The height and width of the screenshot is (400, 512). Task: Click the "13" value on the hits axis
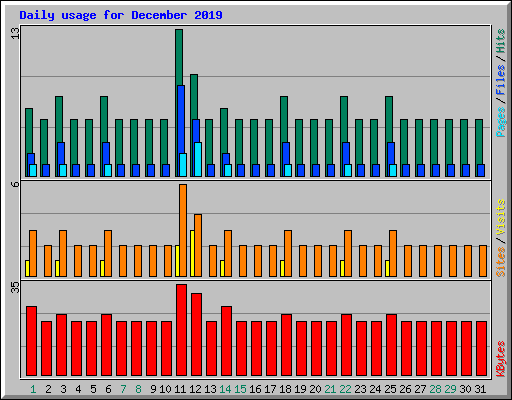15,33
